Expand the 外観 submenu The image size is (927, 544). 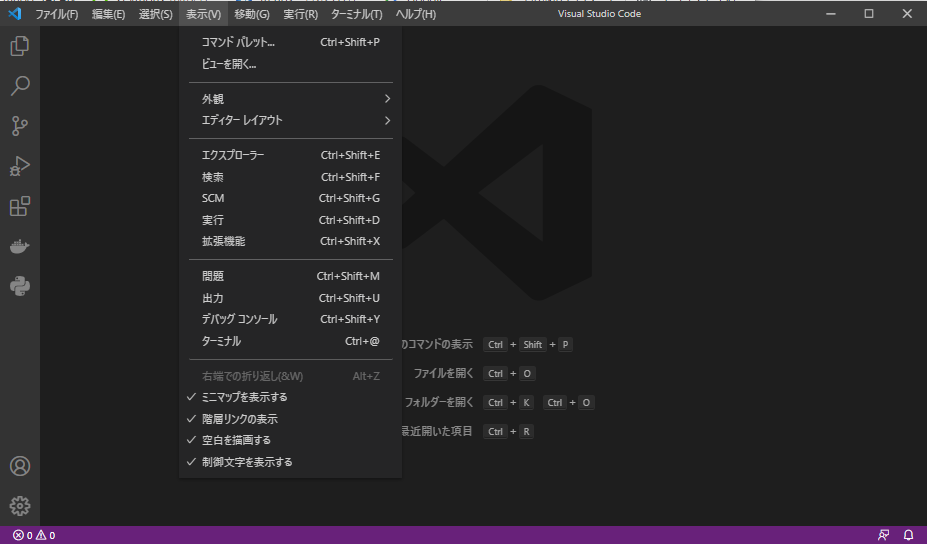pos(290,99)
